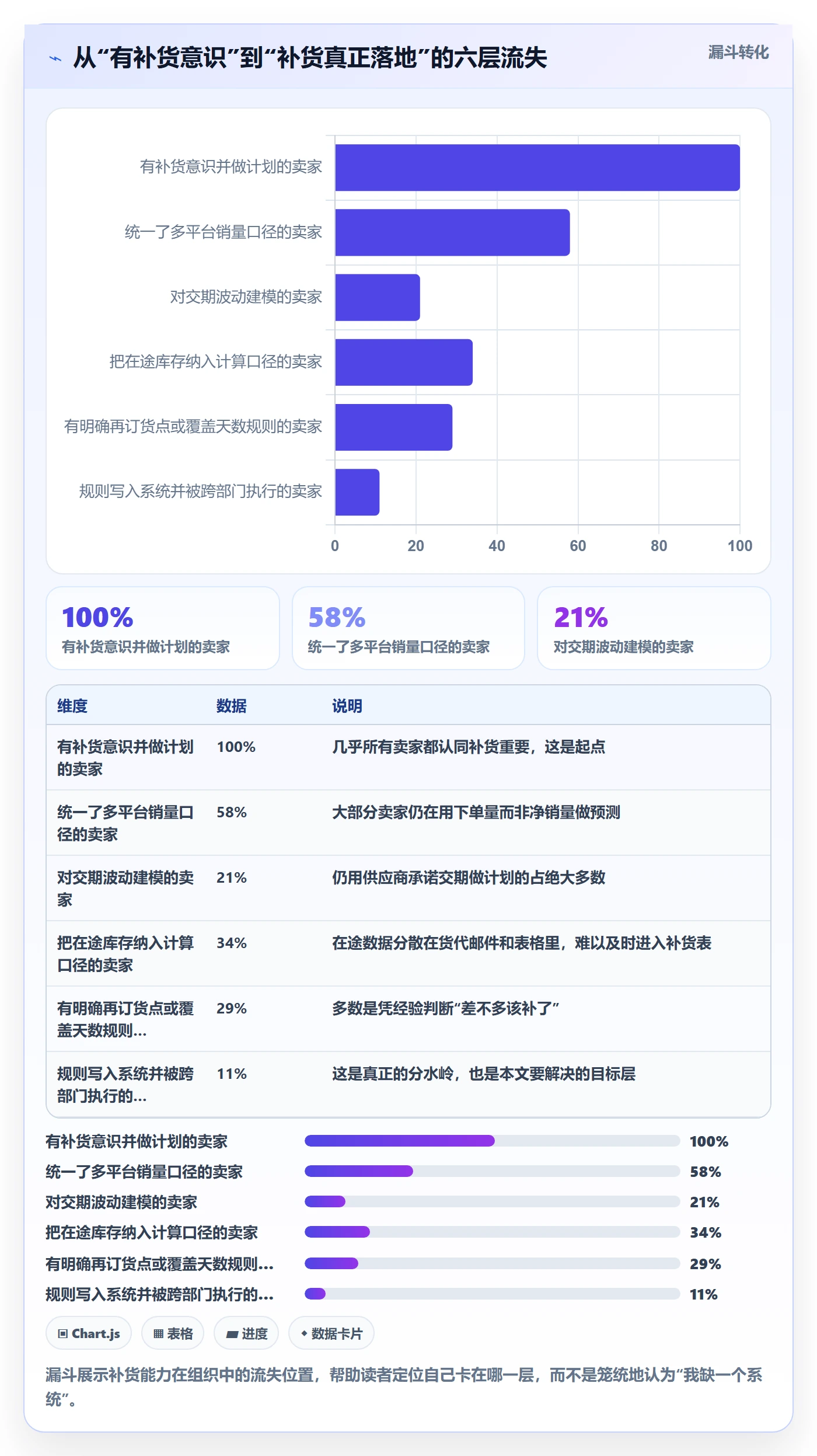Click the chart bar for 有明确再订货点或覆盖天数规则的卖家
The image size is (817, 1456).
pyautogui.click(x=394, y=427)
